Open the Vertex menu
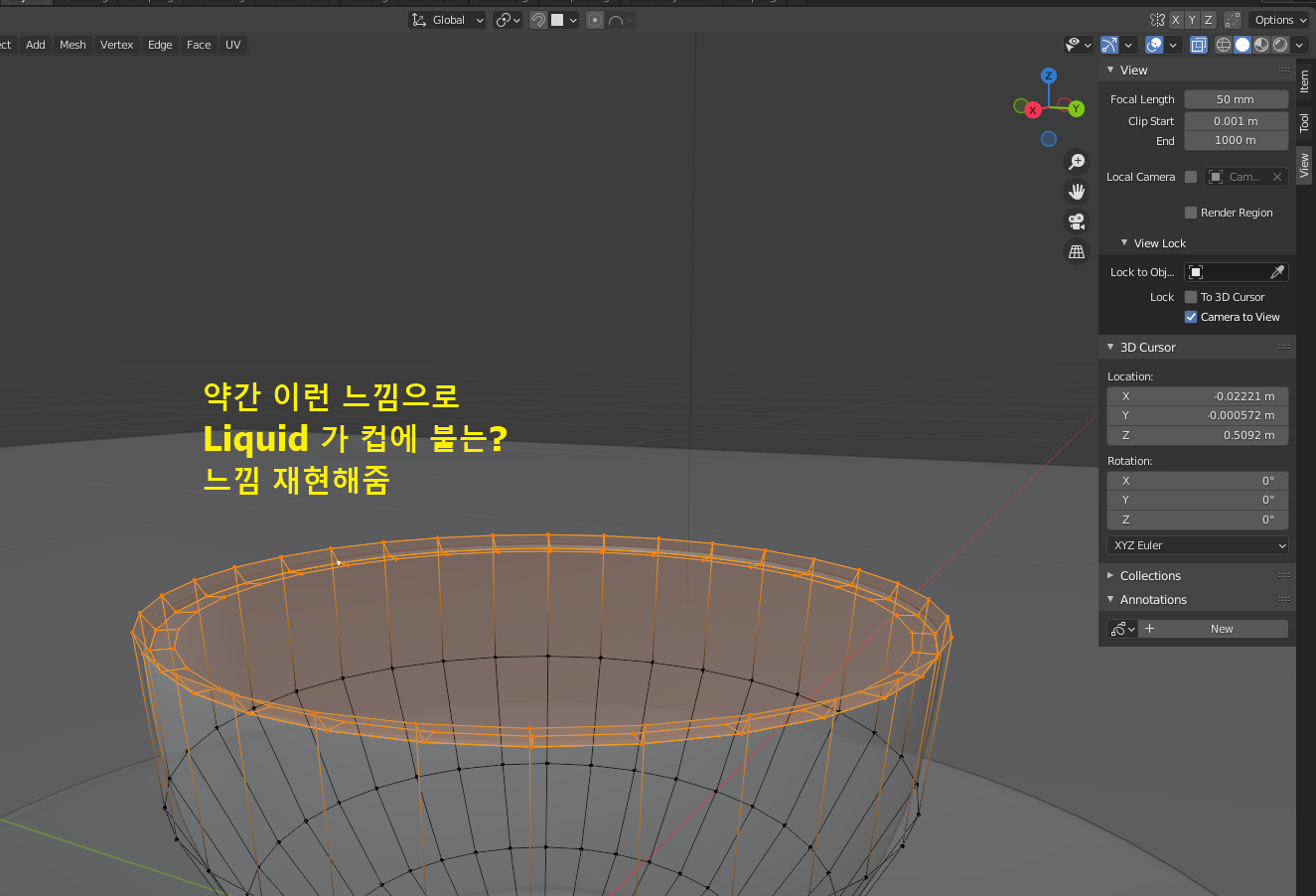Screen dimensions: 1316x896 (117, 45)
